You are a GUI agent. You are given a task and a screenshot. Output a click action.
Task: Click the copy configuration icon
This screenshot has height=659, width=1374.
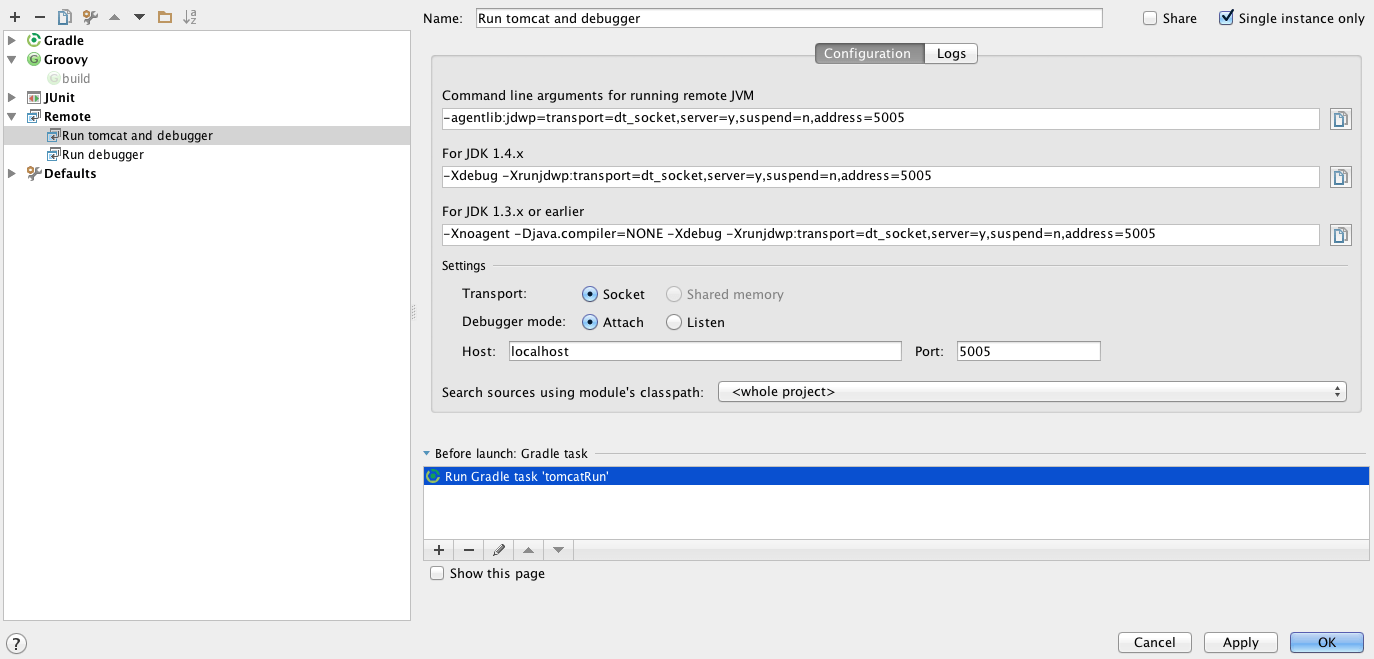point(65,17)
